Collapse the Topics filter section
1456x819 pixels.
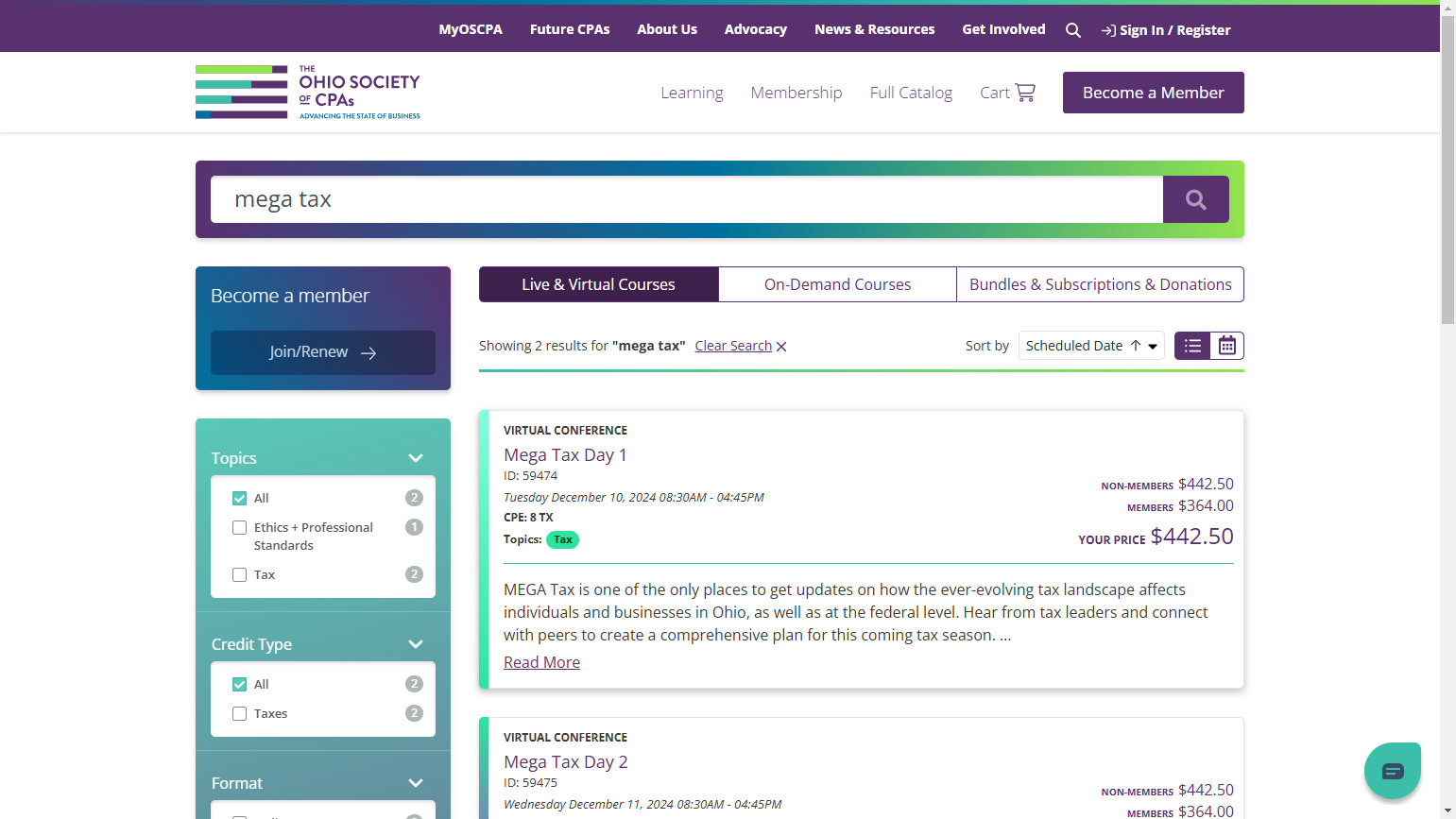pyautogui.click(x=416, y=458)
